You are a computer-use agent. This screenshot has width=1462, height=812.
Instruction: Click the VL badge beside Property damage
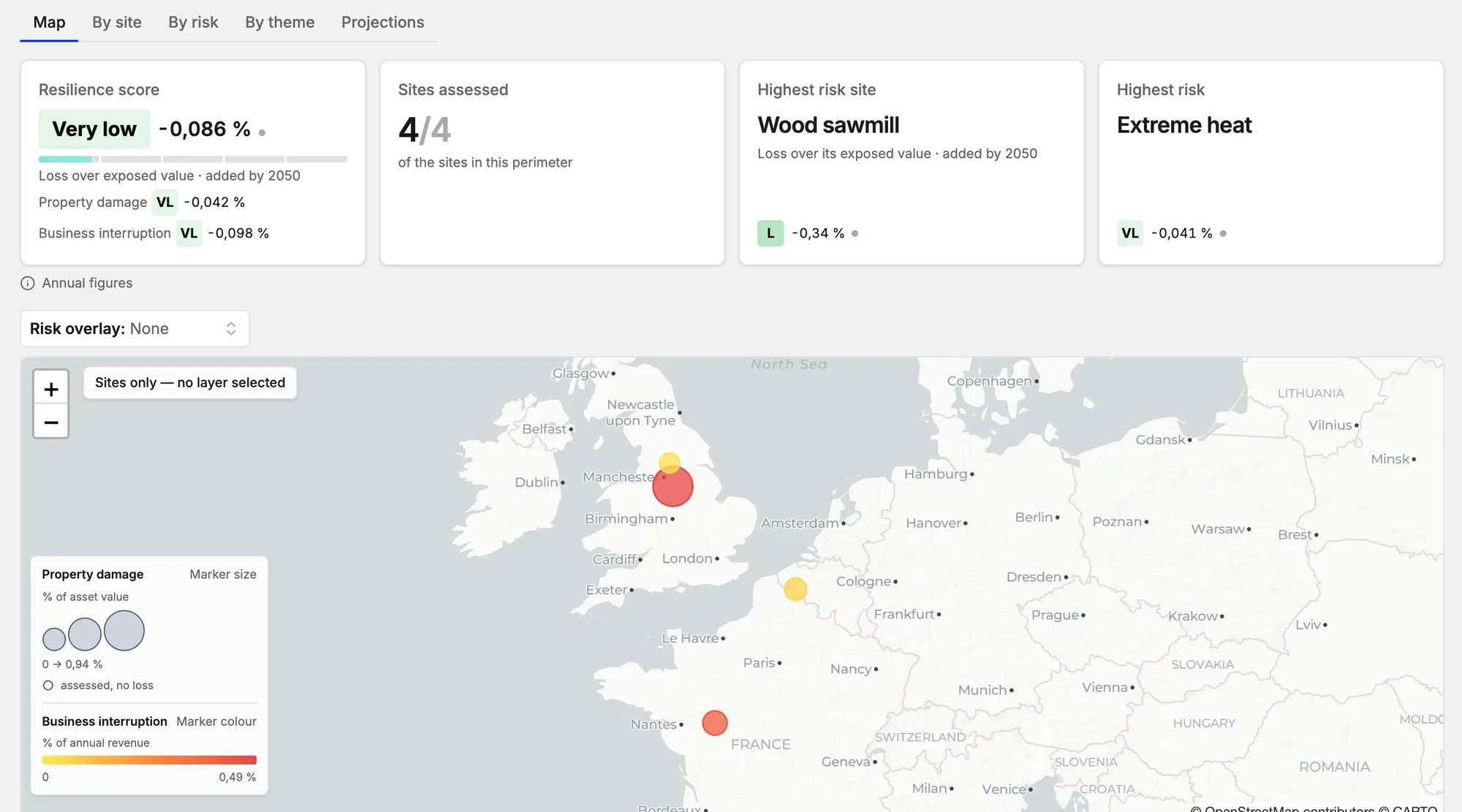165,202
